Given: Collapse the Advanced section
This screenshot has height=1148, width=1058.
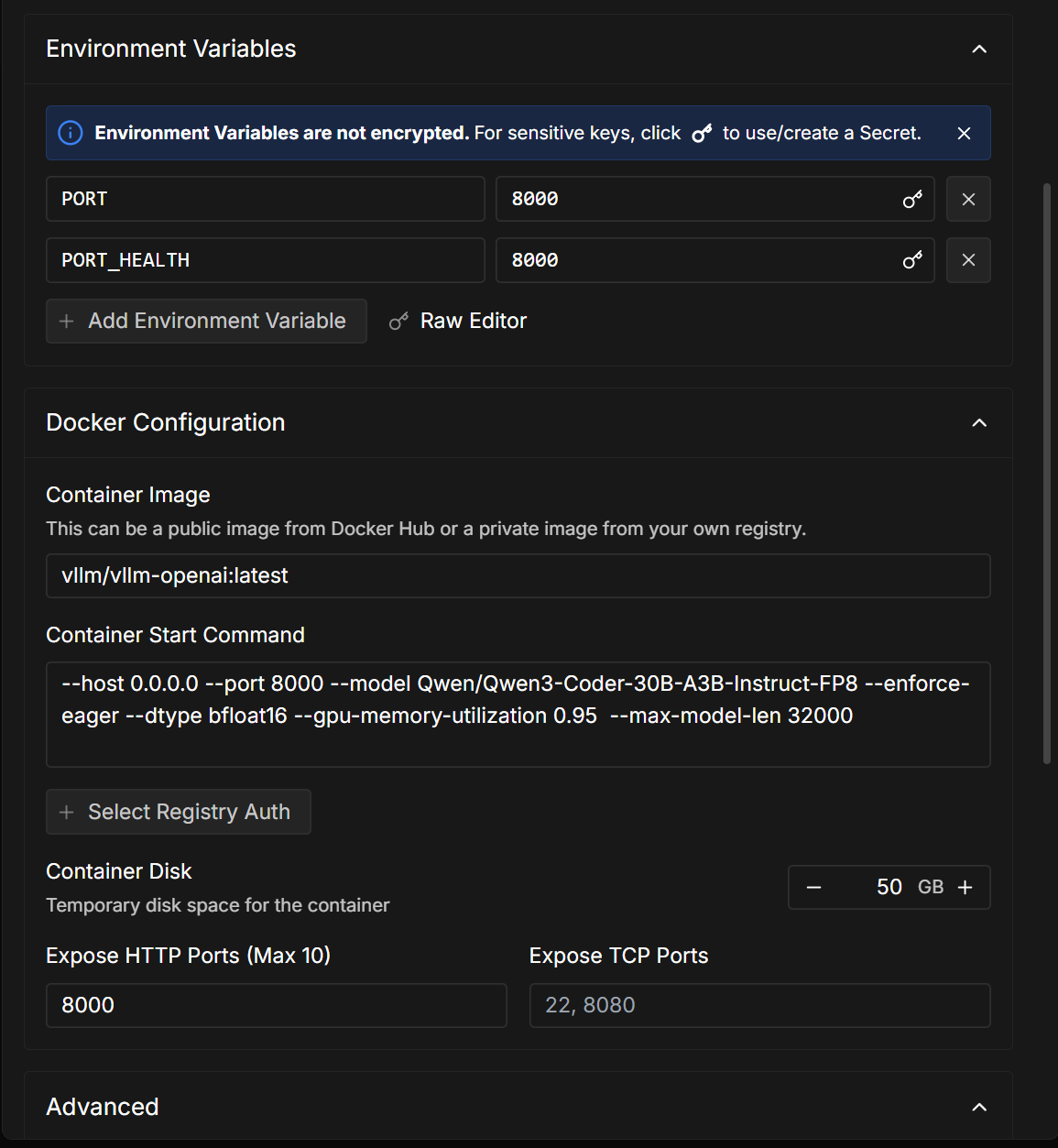Looking at the screenshot, I should click(979, 1107).
